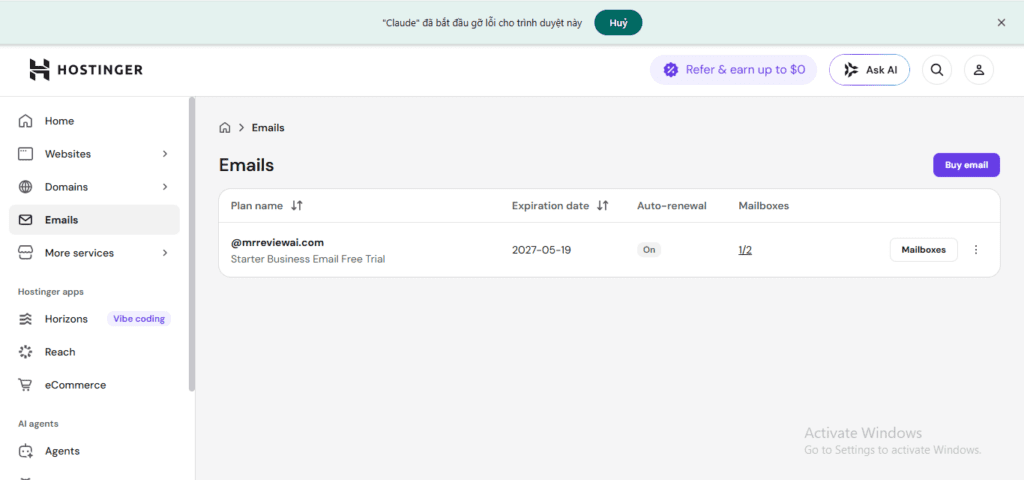The image size is (1024, 480).
Task: Click the Huỷ button in banner
Action: pos(618,23)
